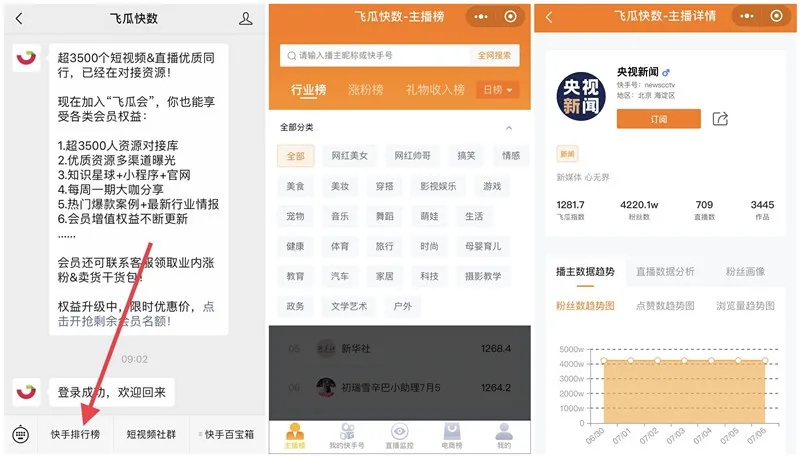The image size is (800, 457).
Task: Show the 浏览量趋势图 chart
Action: 745,306
